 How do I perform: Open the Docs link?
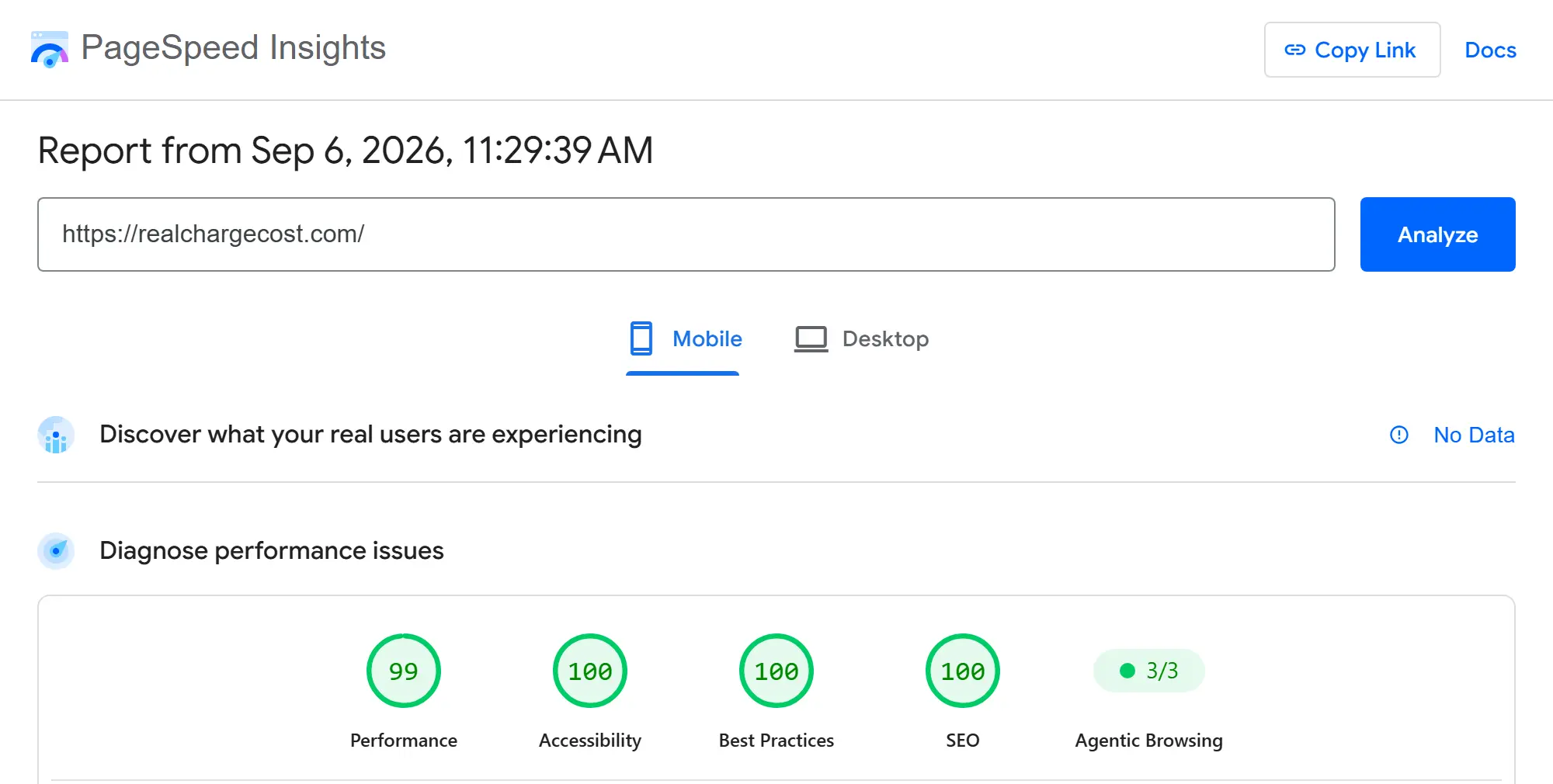point(1490,50)
